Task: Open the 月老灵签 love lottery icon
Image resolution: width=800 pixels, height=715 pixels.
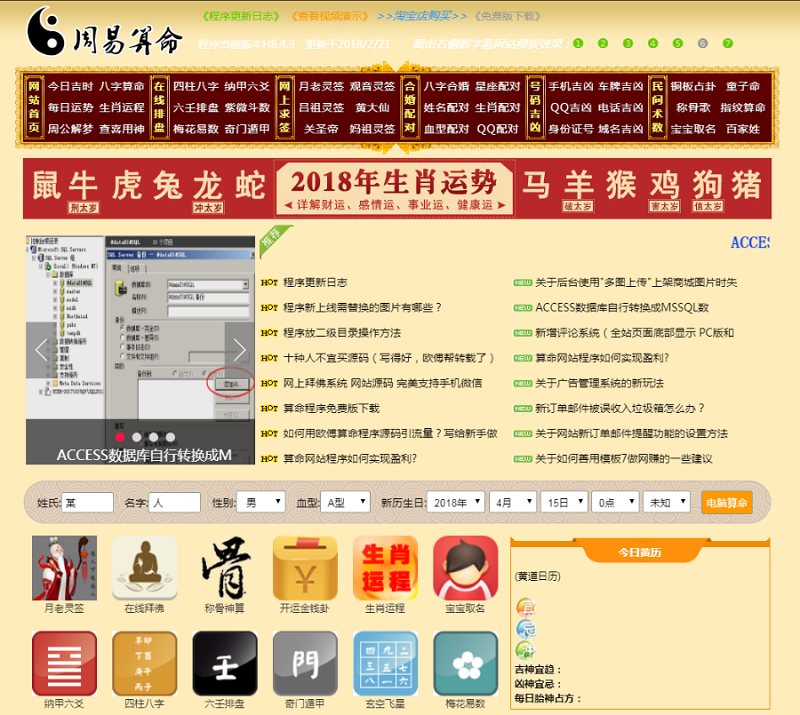Action: point(64,577)
